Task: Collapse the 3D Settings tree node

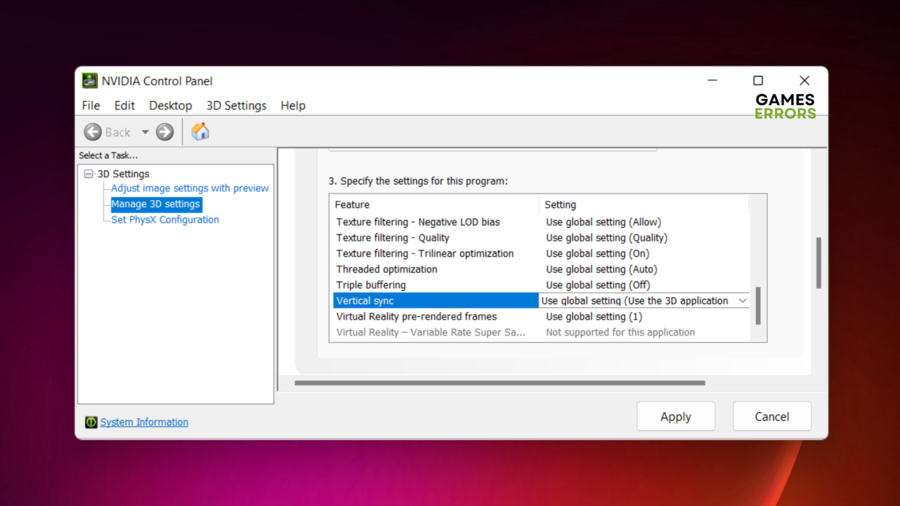Action: pos(88,173)
